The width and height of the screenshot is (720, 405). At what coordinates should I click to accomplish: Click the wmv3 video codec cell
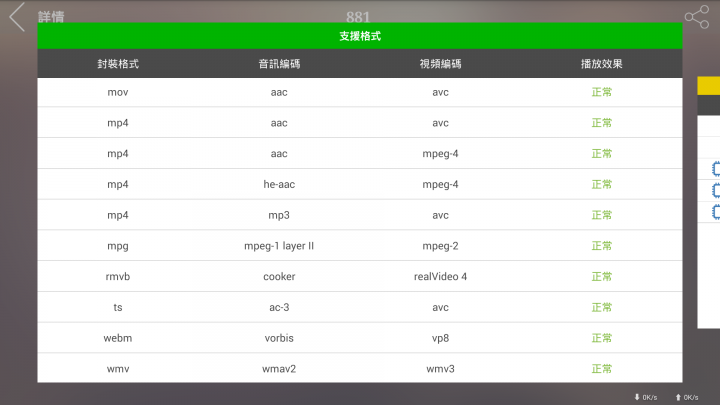[x=440, y=369]
